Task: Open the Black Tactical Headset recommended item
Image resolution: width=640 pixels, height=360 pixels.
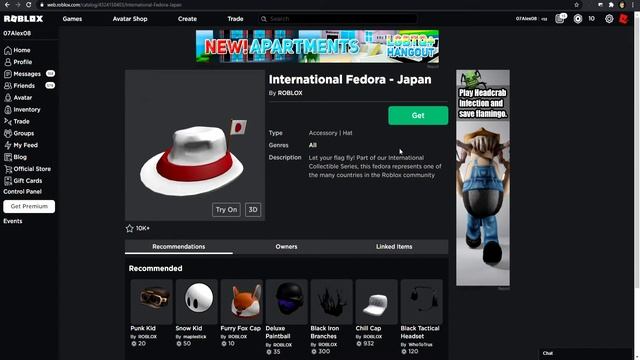Action: tap(421, 317)
